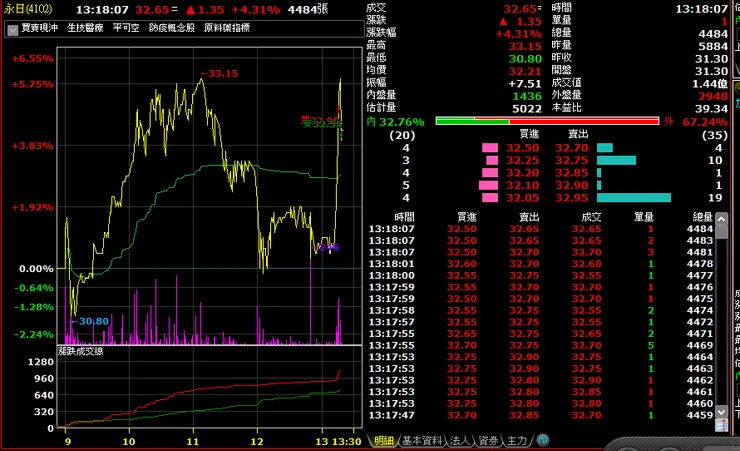Viewport: 740px width, 451px height.
Task: Click the total bid count (20)
Action: (x=402, y=135)
